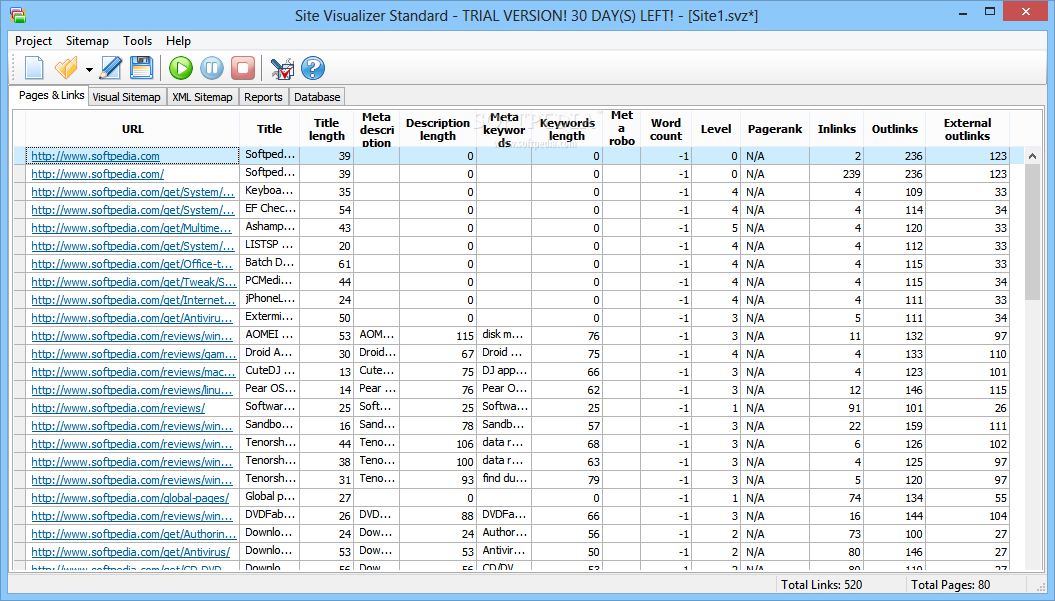This screenshot has height=601, width=1055.
Task: Open the softpedia.com/get/Multime... link
Action: click(x=131, y=228)
